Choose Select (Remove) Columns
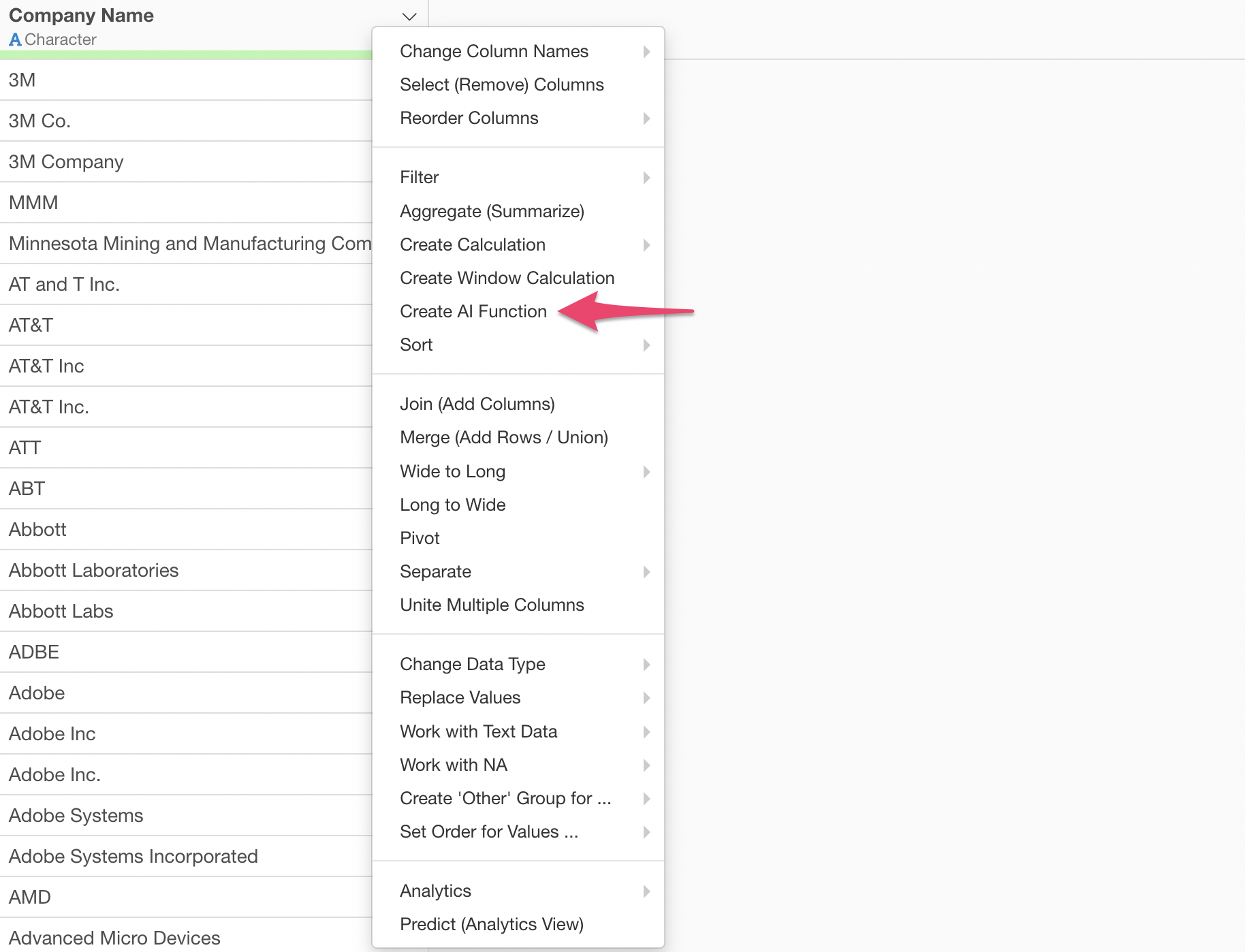The height and width of the screenshot is (952, 1245). tap(501, 84)
